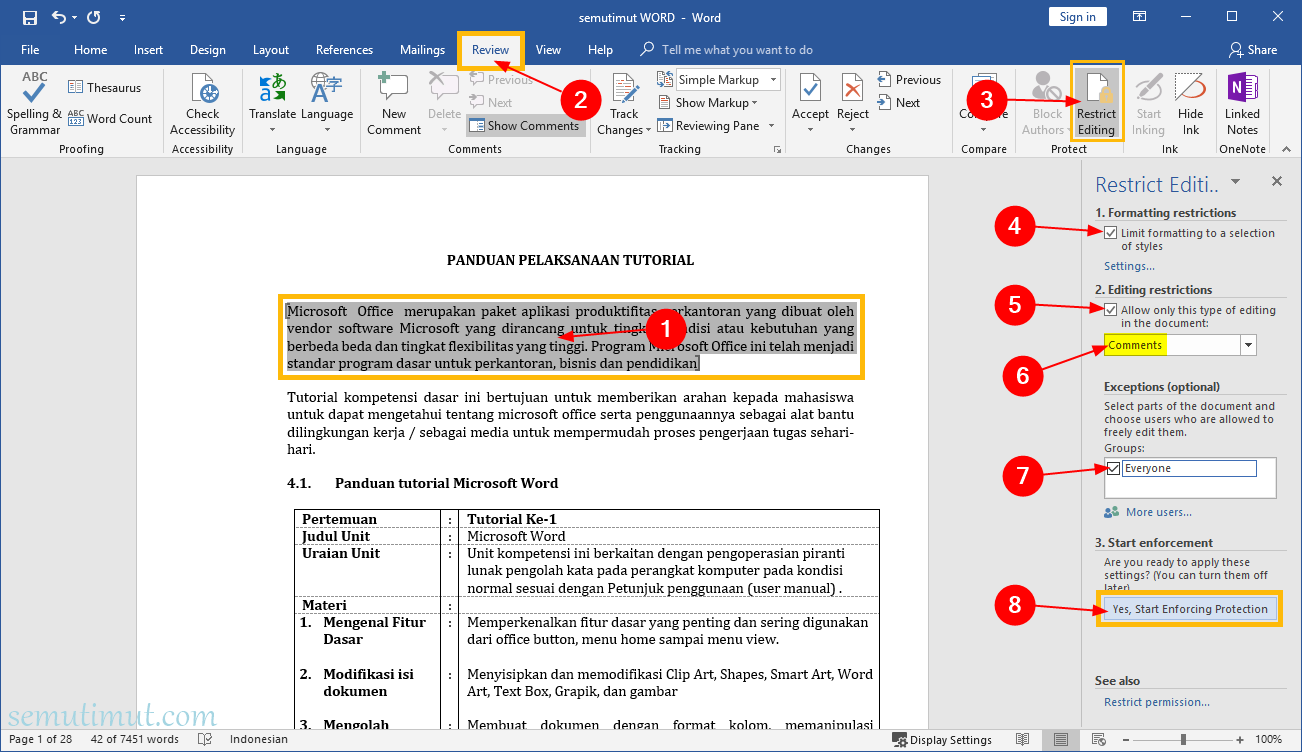Open the Design tab
This screenshot has width=1302, height=752.
207,50
